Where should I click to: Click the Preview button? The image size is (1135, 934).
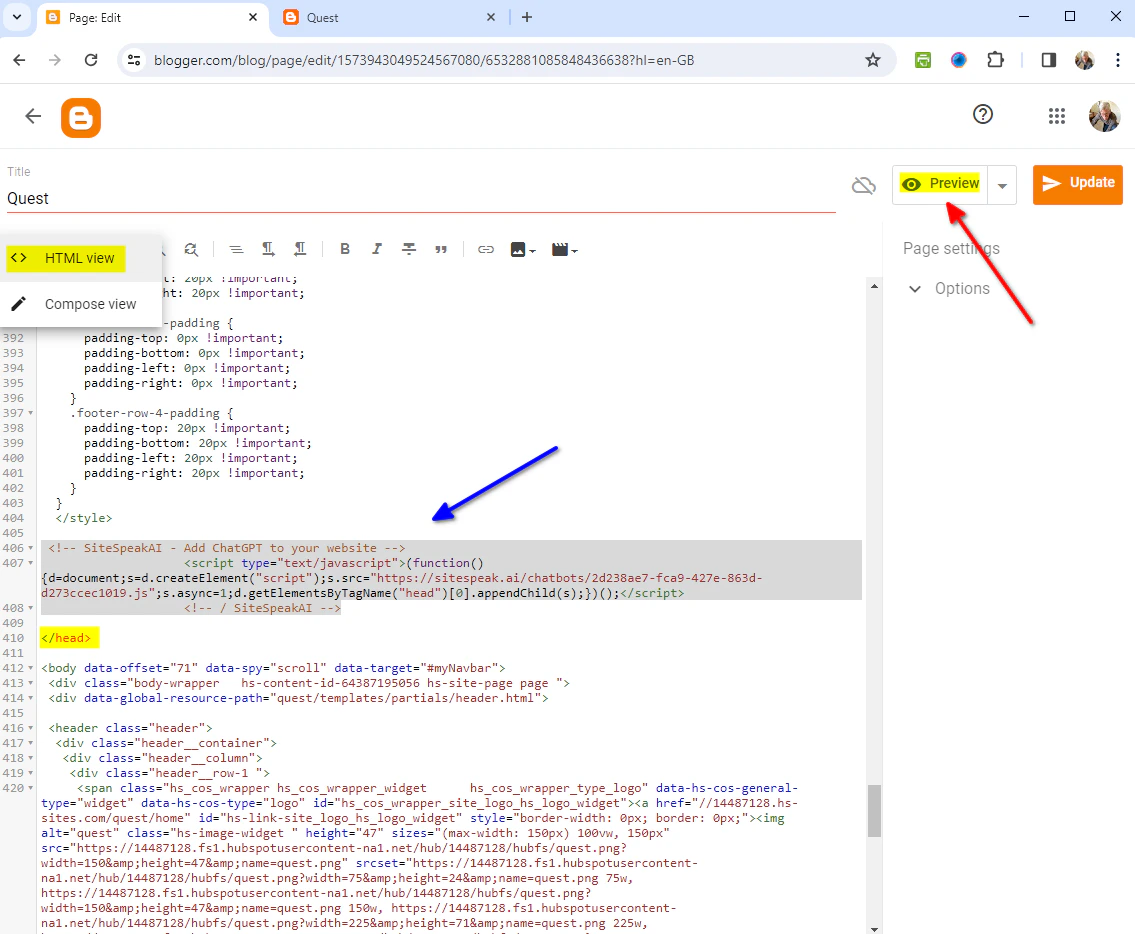tap(939, 184)
